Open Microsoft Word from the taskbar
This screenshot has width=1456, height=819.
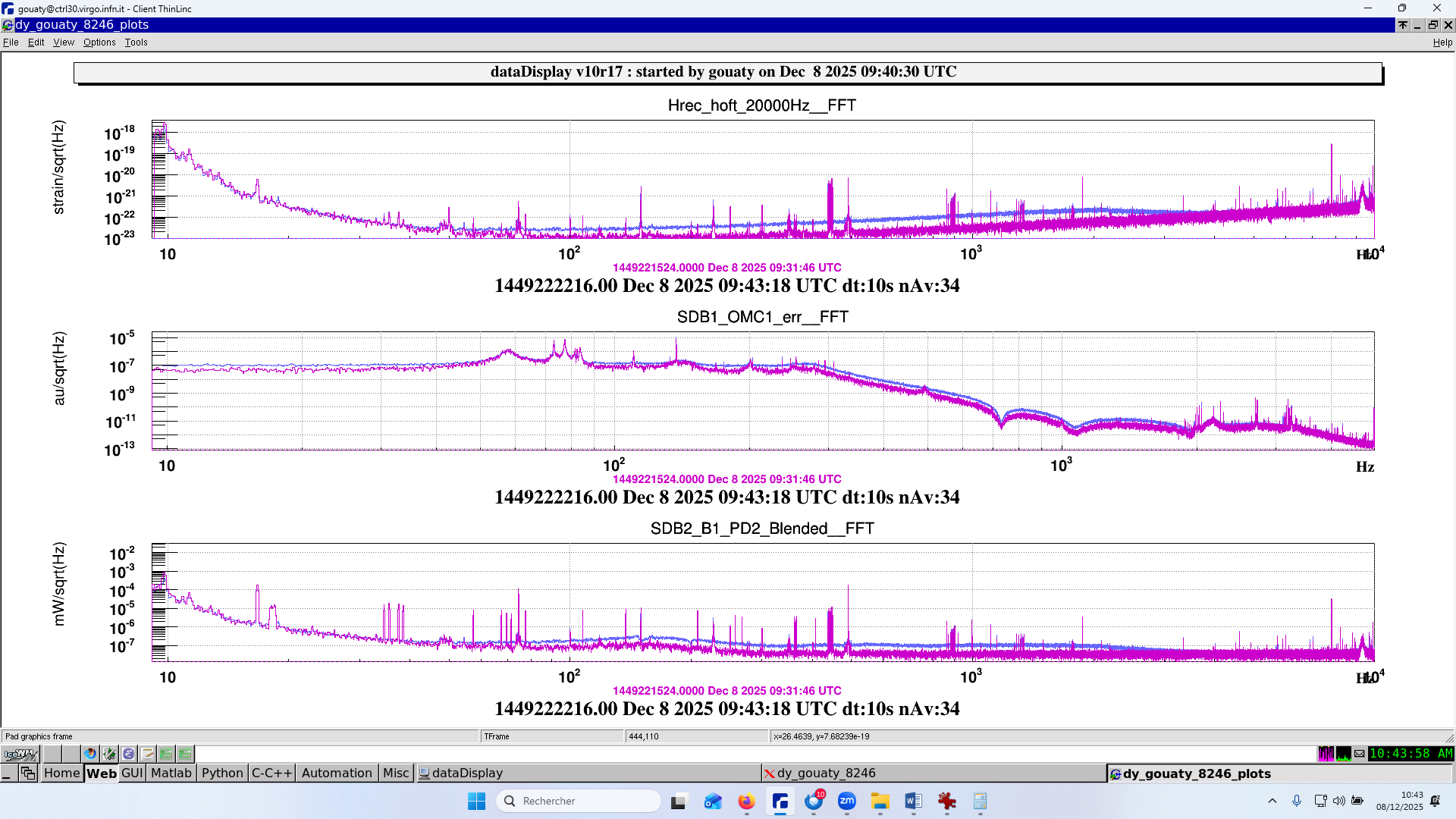click(913, 801)
